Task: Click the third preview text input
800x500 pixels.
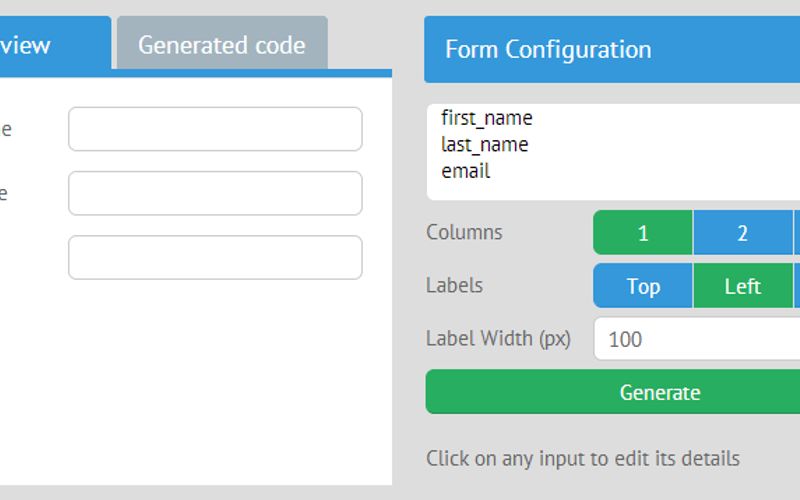Action: coord(215,258)
